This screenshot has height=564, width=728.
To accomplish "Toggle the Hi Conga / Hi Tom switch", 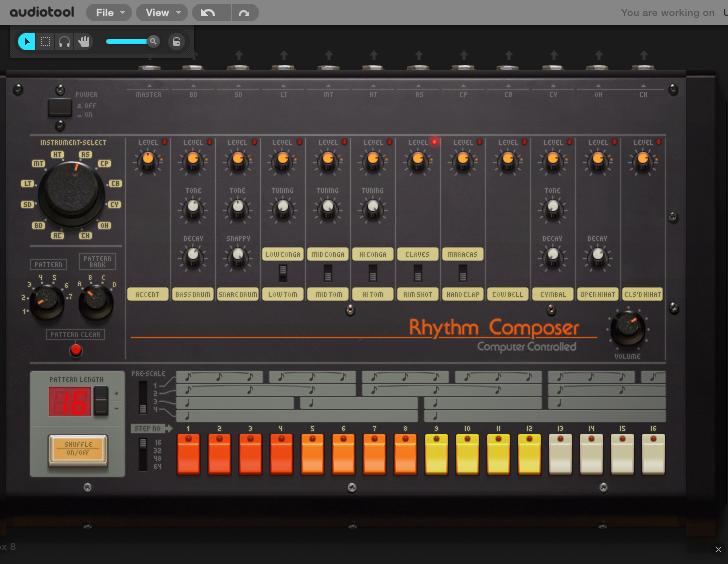I will point(373,273).
